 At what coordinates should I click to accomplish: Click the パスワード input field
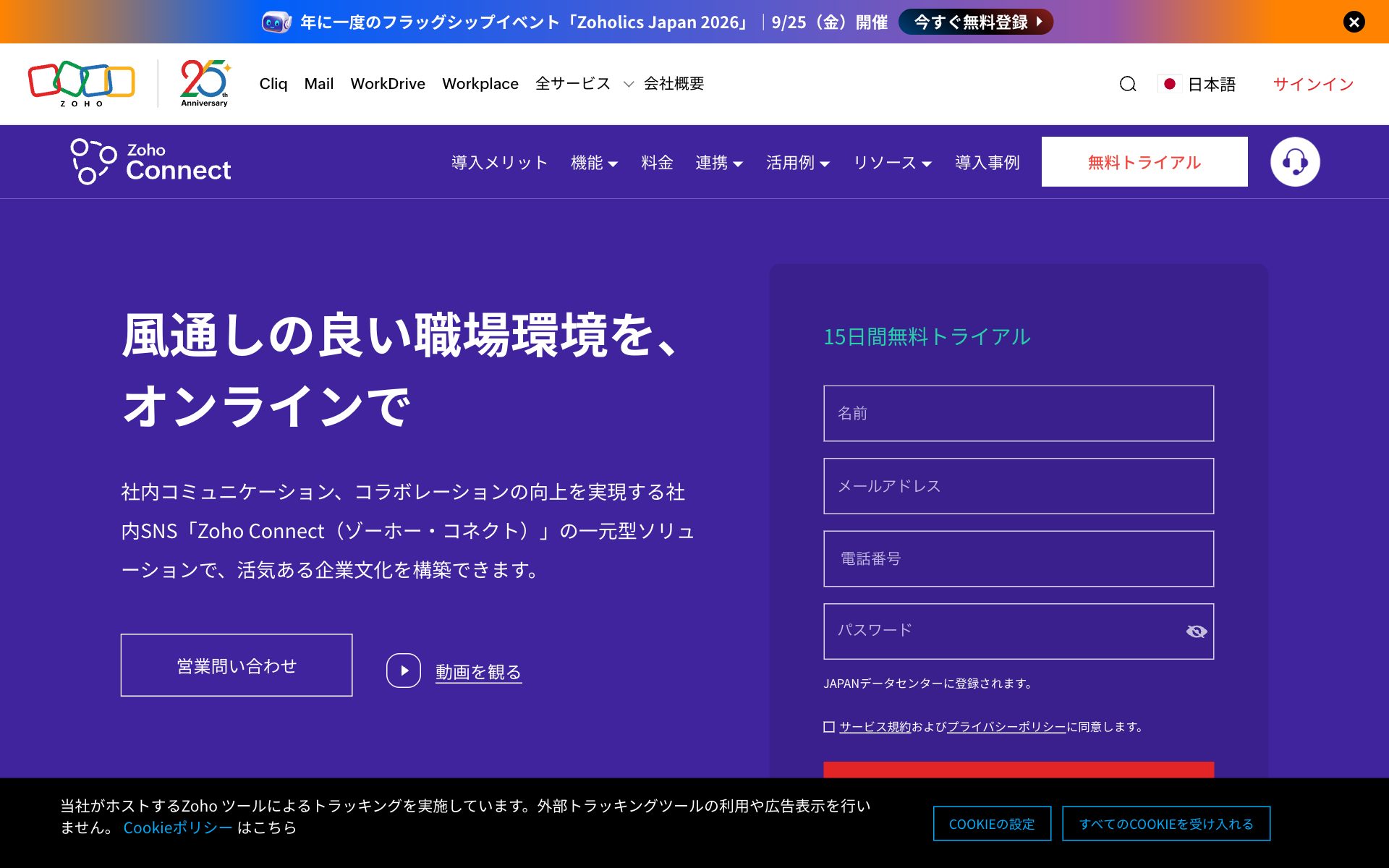pos(1019,631)
